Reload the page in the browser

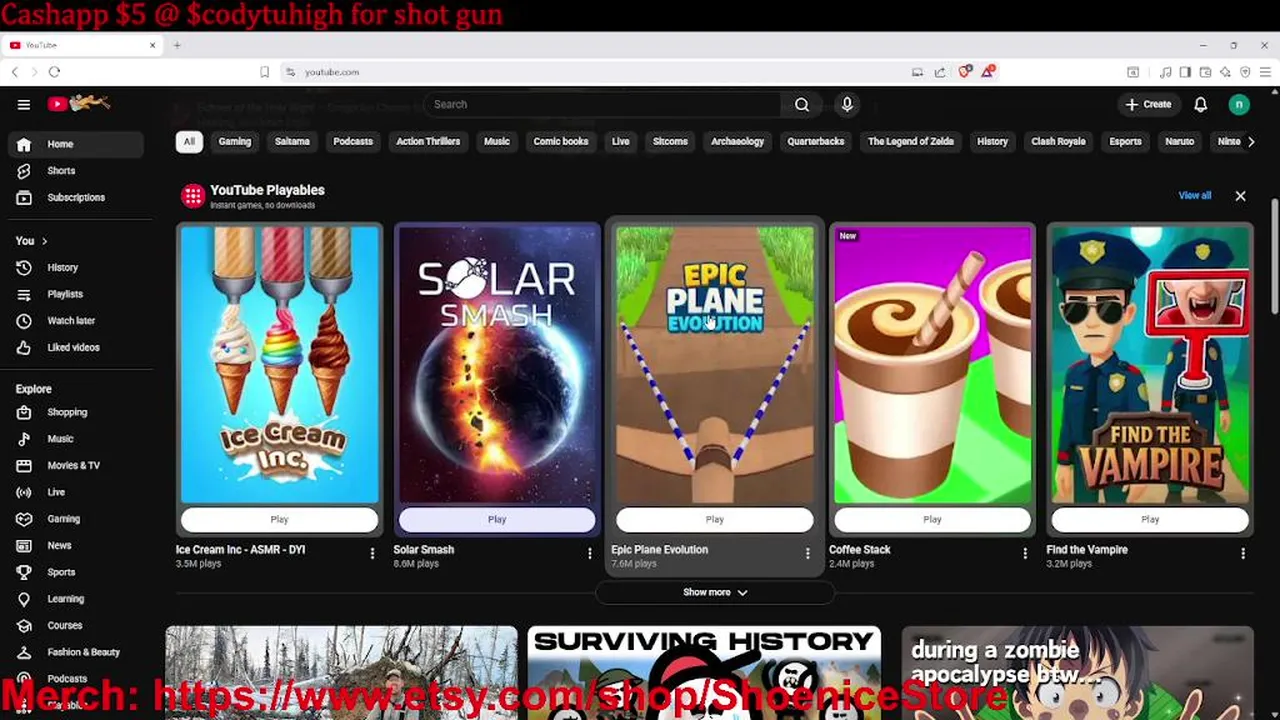54,72
